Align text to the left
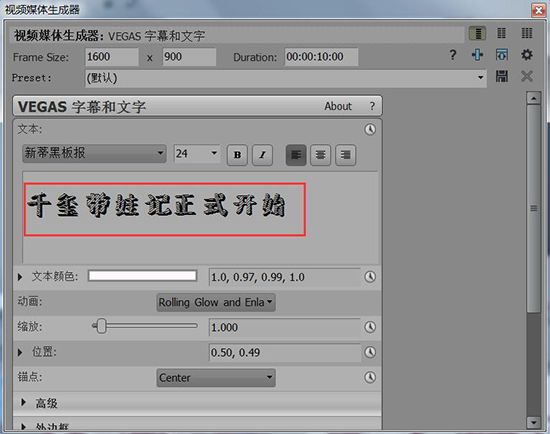This screenshot has height=434, width=550. click(296, 155)
